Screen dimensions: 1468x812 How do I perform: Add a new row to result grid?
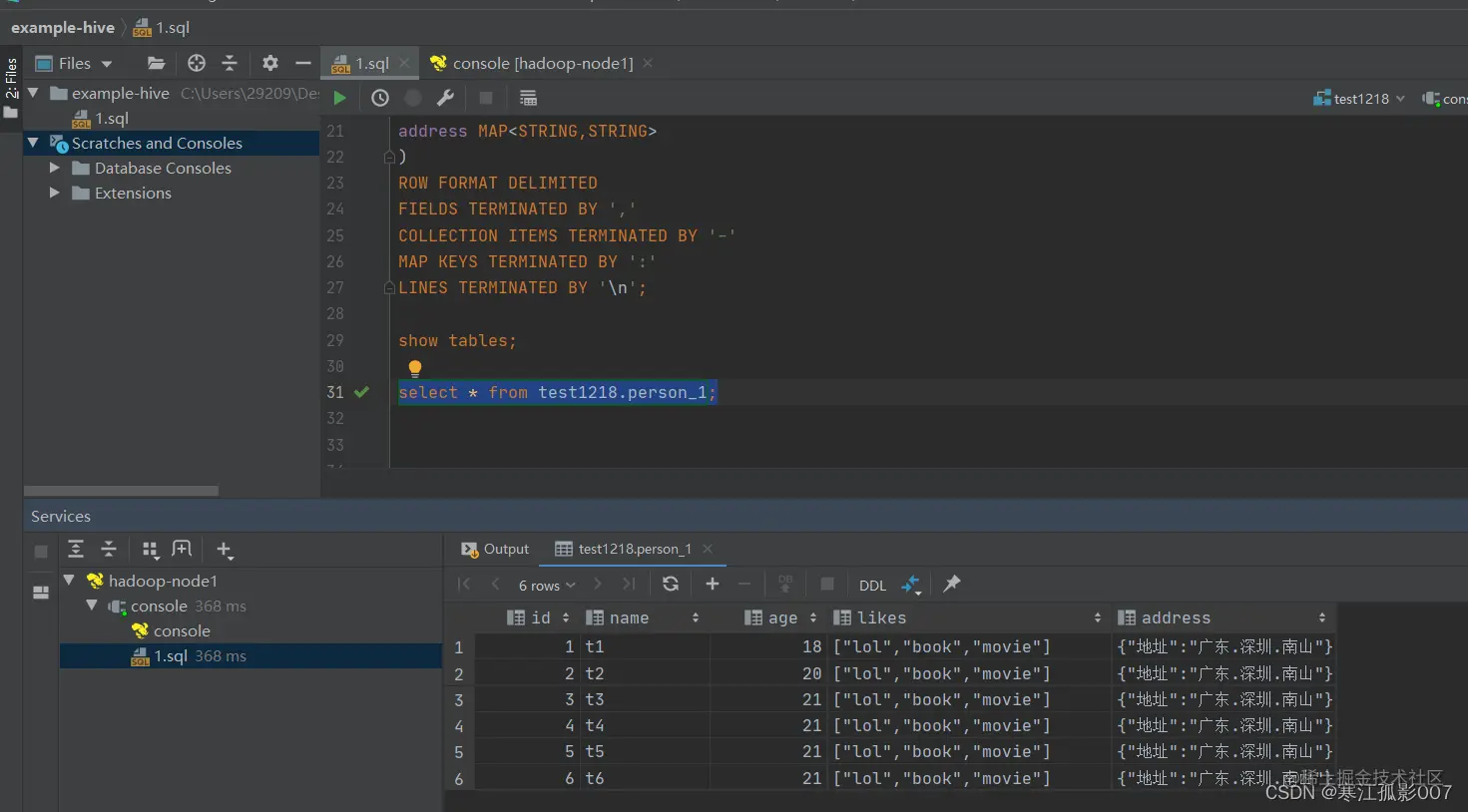pos(713,584)
